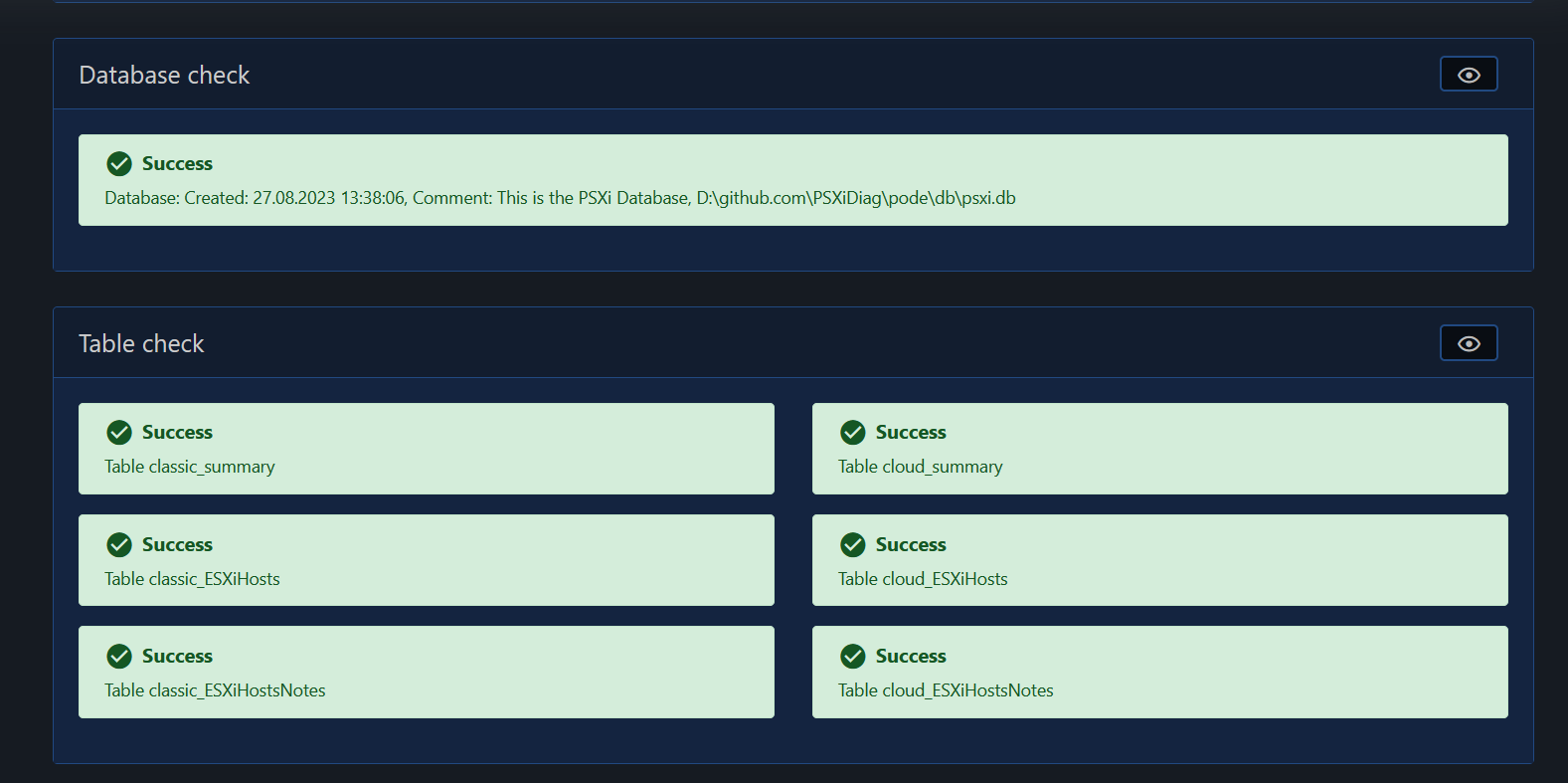
Task: Click Success label above Table cloud_ESXiHosts
Action: [911, 544]
